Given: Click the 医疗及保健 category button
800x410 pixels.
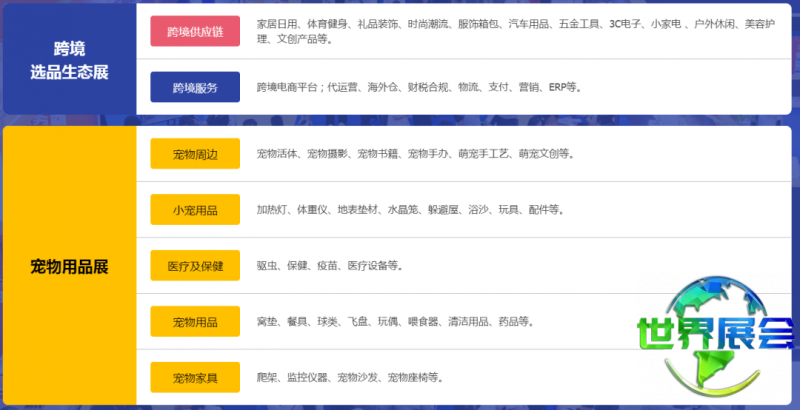Looking at the screenshot, I should 195,266.
